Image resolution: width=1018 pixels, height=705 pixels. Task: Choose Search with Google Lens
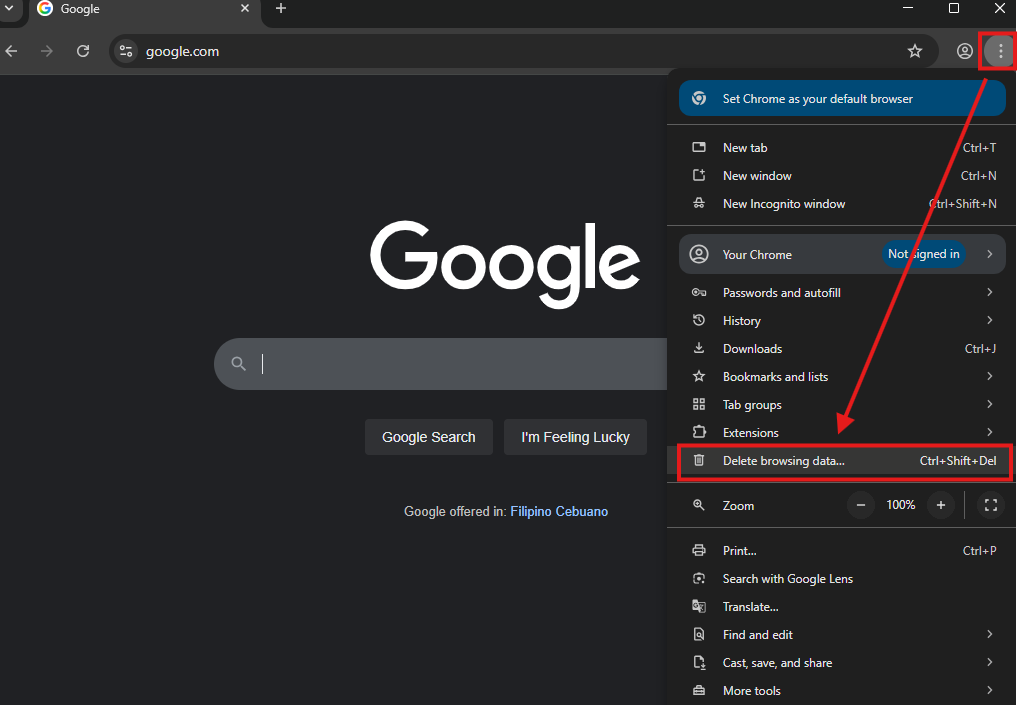787,579
